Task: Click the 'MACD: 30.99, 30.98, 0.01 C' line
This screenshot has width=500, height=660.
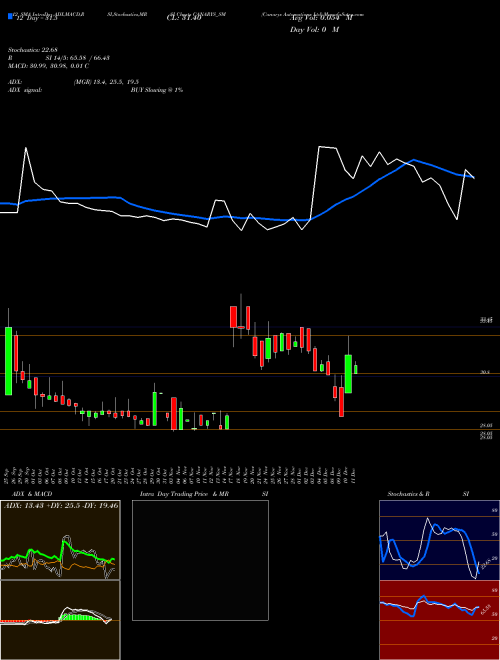Action: 48,66
